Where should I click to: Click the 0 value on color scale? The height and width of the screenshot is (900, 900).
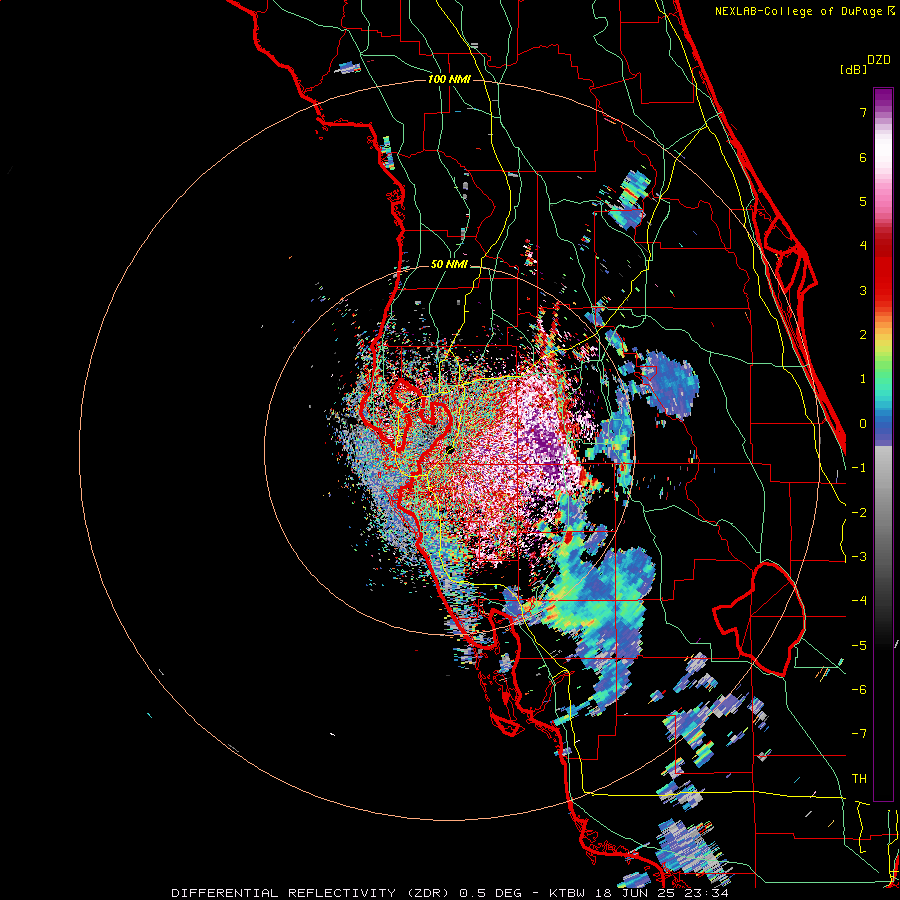[x=863, y=424]
